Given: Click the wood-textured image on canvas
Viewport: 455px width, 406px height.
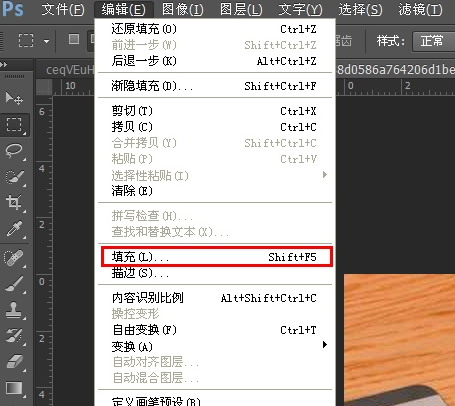Looking at the screenshot, I should coord(399,340).
